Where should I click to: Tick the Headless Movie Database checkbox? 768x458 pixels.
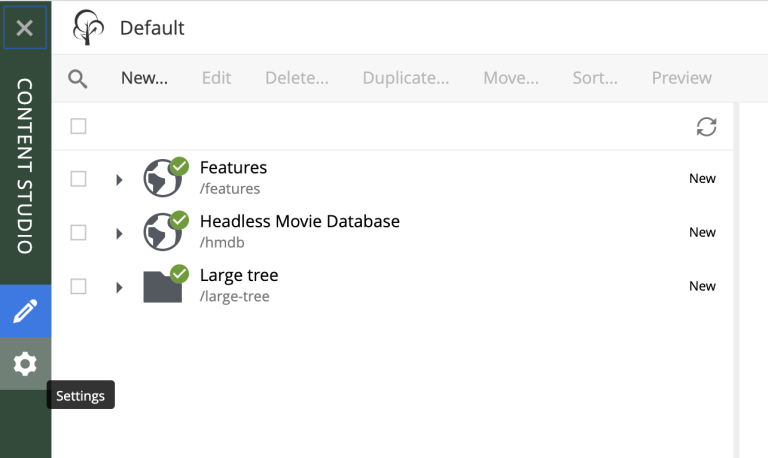79,233
